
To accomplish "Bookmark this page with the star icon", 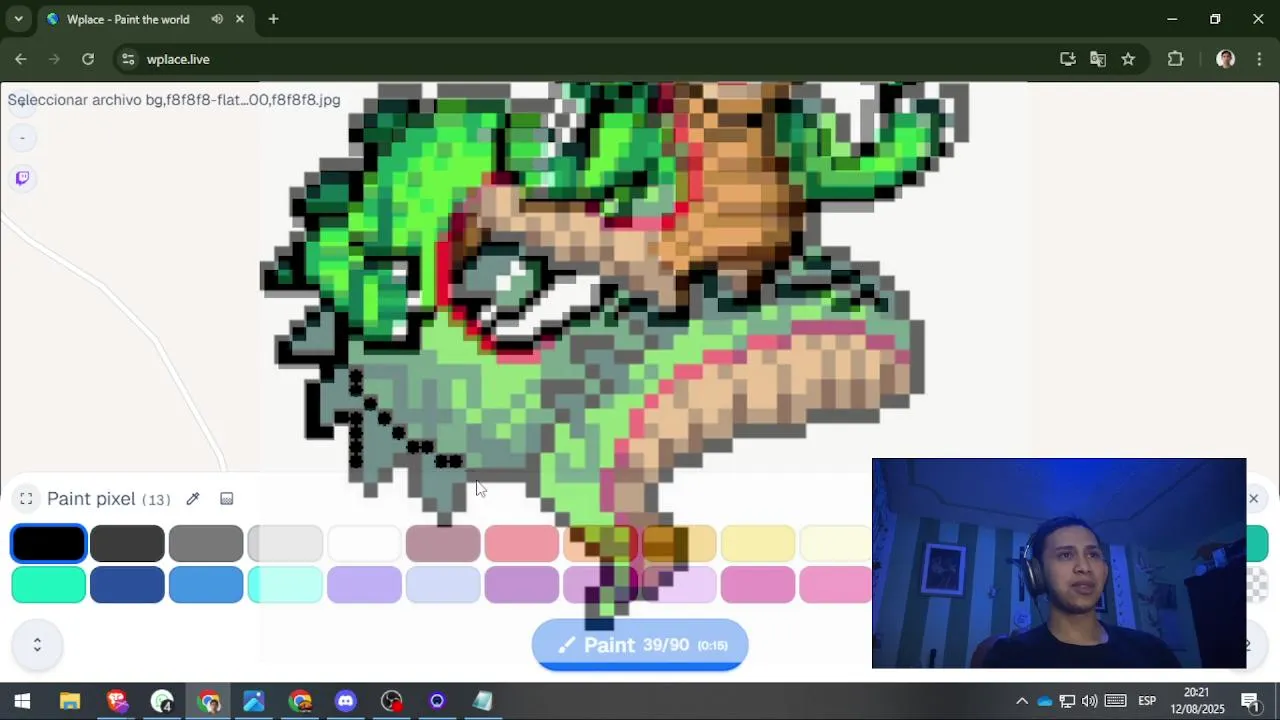I will 1128,59.
